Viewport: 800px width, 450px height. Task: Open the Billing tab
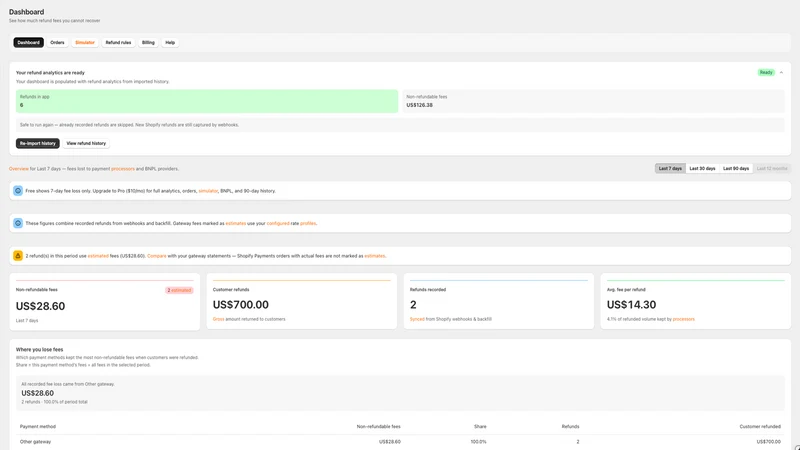(148, 42)
